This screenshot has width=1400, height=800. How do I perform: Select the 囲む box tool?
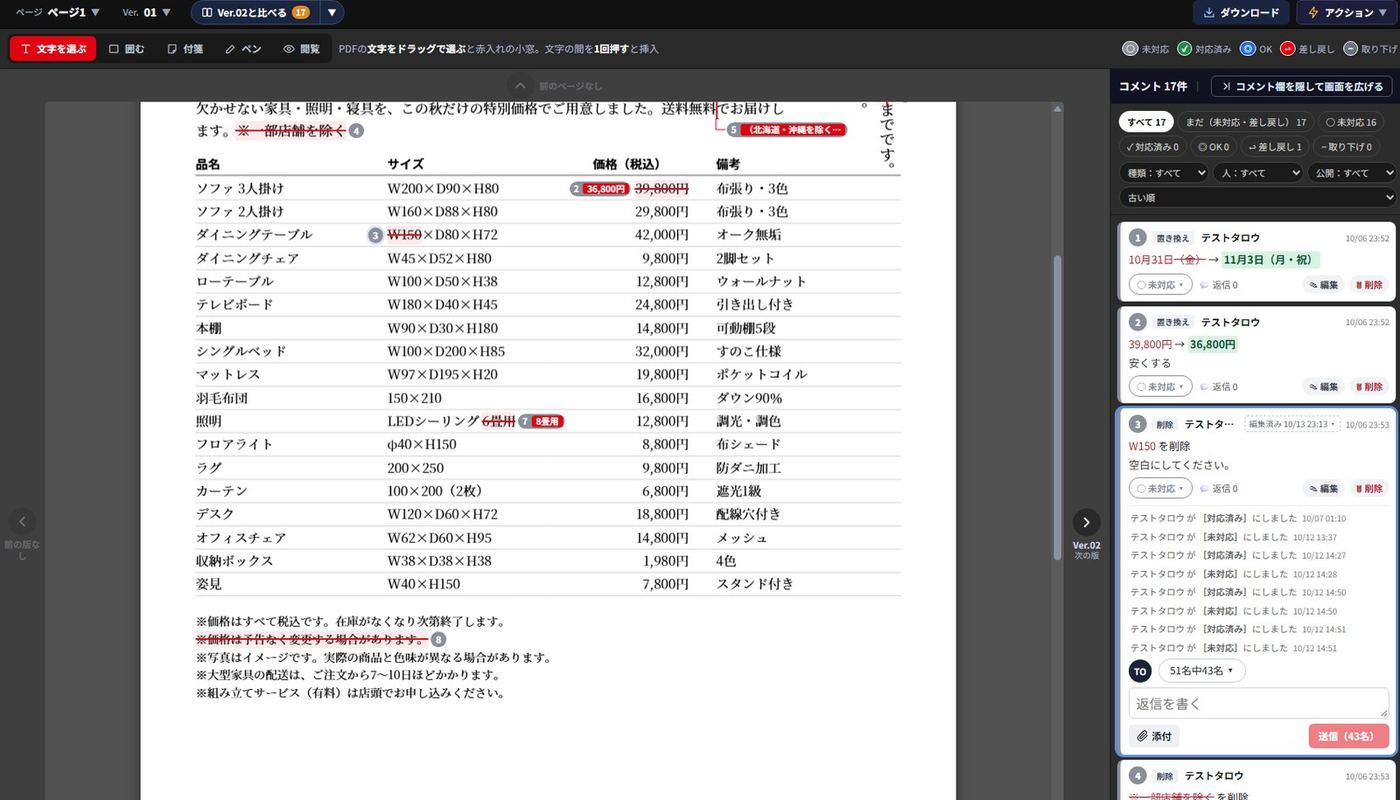point(127,48)
